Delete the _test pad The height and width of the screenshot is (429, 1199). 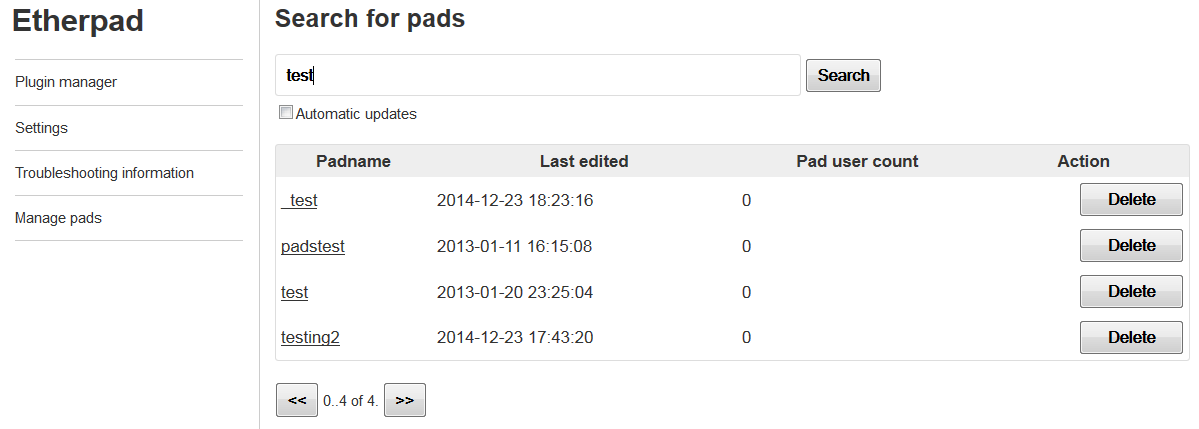(1131, 200)
